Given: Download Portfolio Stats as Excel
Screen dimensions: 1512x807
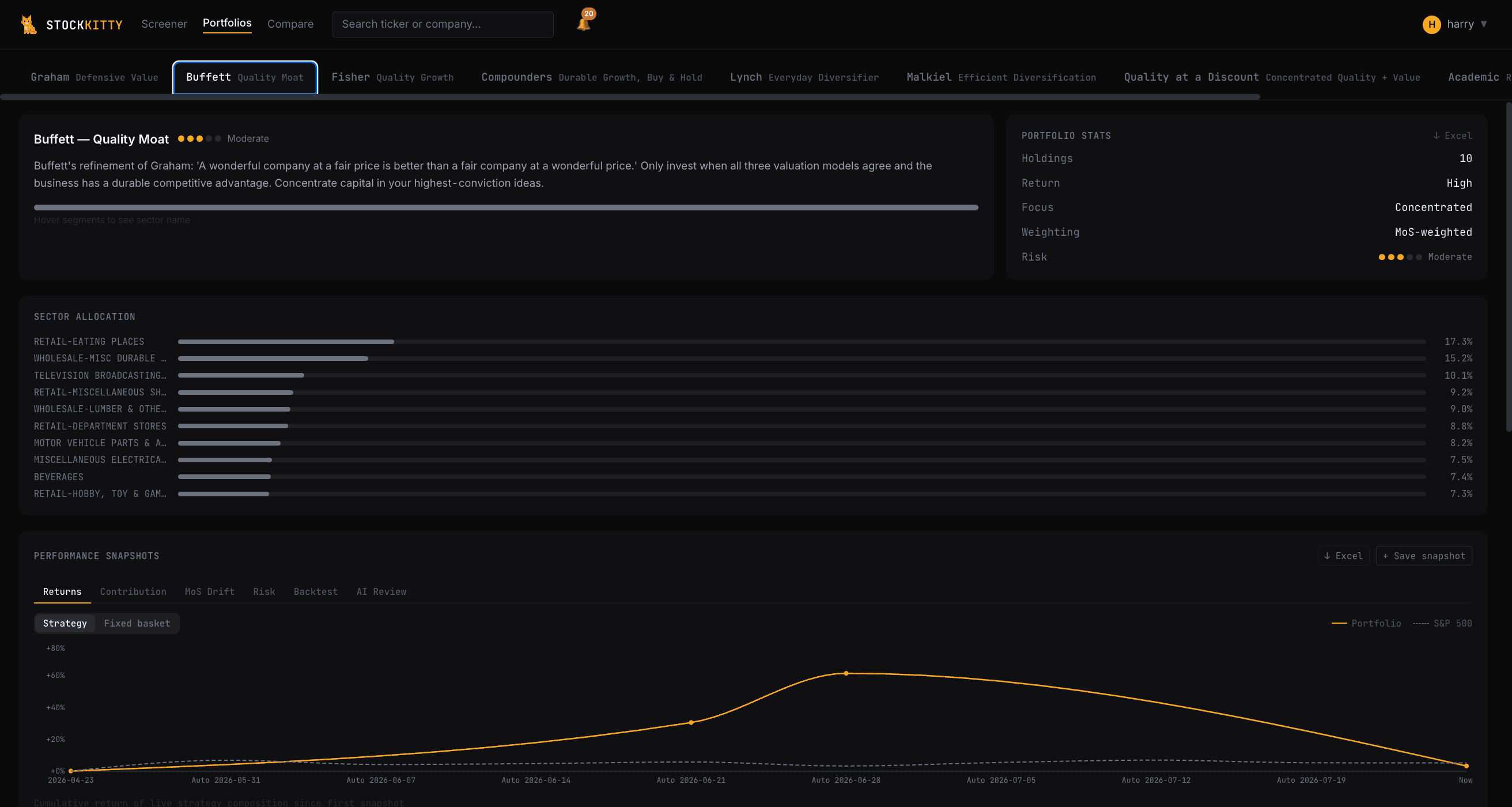Looking at the screenshot, I should [x=1452, y=135].
